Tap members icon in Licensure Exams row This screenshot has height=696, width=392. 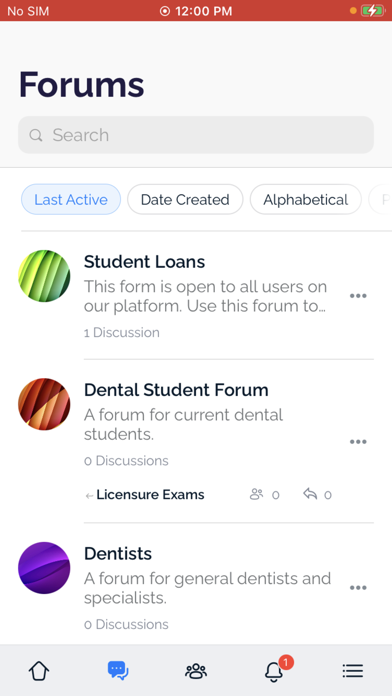pyautogui.click(x=256, y=494)
